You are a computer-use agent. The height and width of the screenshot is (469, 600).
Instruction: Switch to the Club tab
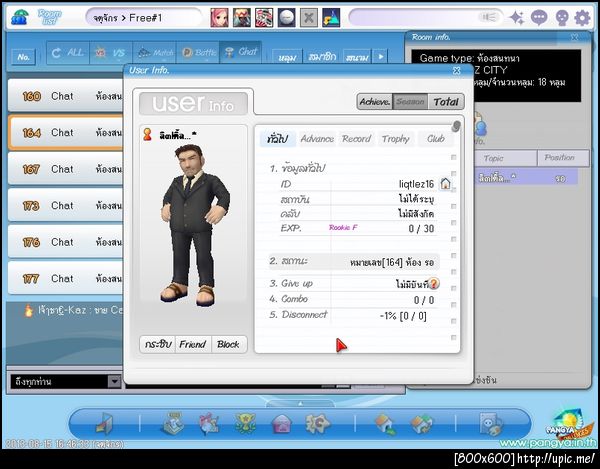(435, 138)
